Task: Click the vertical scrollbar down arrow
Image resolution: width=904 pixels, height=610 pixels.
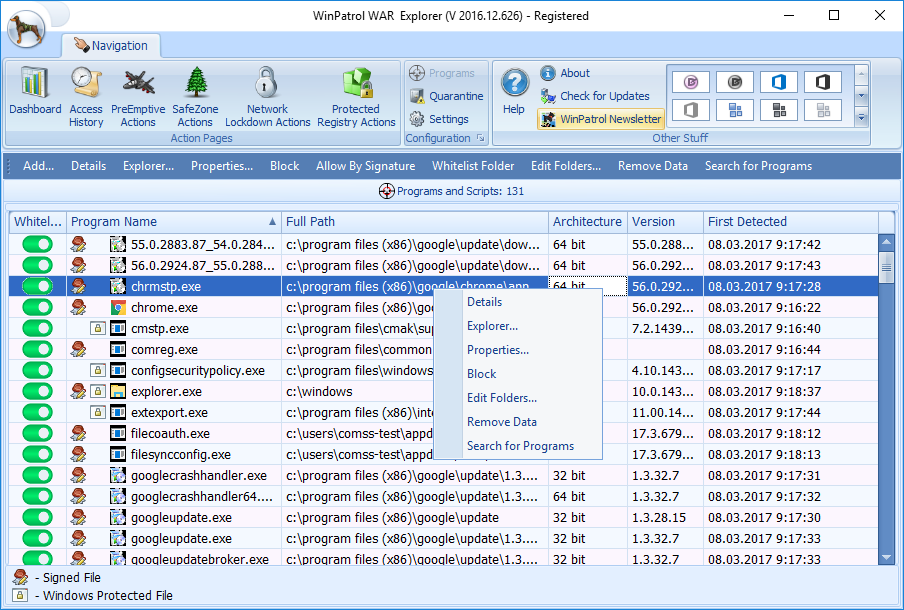Action: click(x=886, y=558)
